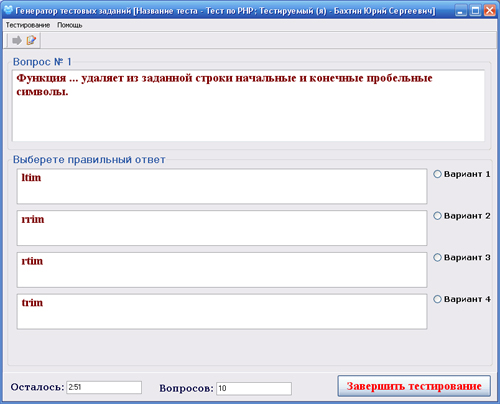The width and height of the screenshot is (500, 404).
Task: Maximize the test generator window
Action: (475, 11)
